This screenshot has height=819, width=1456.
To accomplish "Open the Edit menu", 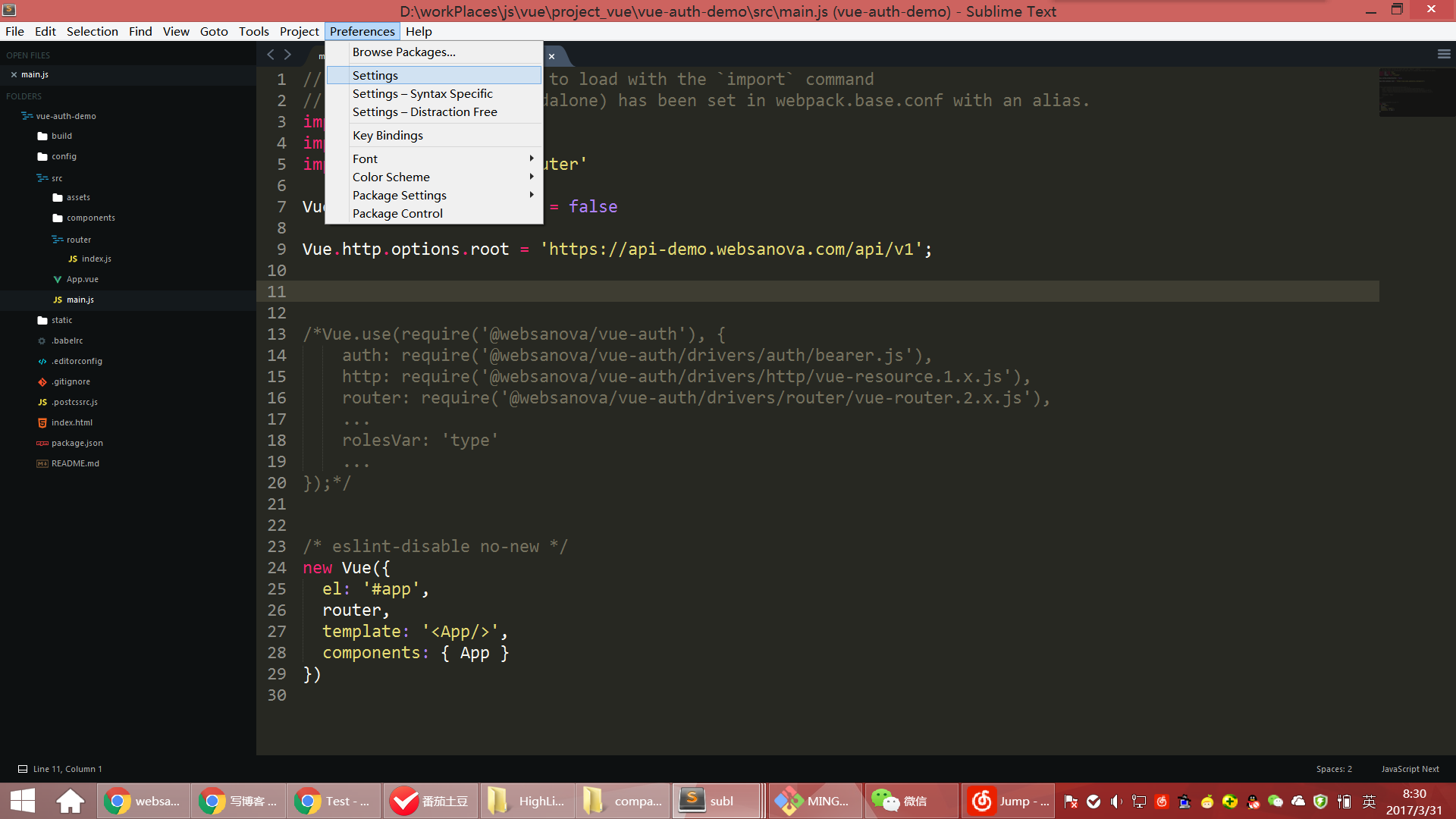I will (x=45, y=31).
